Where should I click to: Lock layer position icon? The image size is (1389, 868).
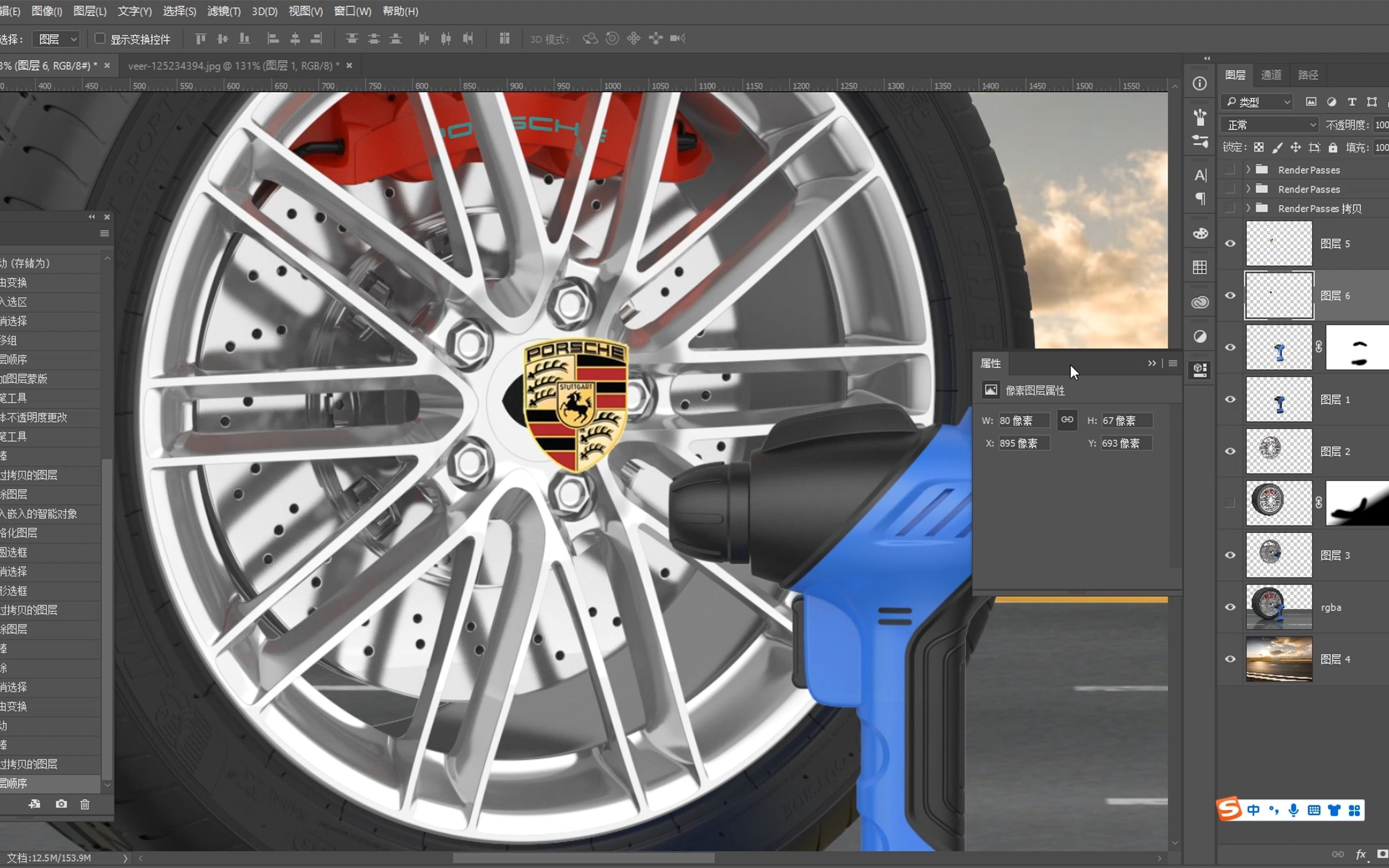point(1295,147)
